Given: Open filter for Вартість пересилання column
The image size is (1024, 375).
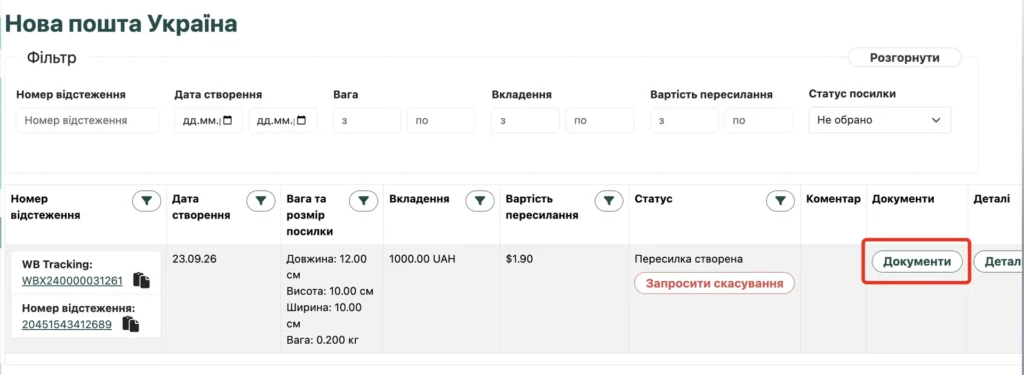Looking at the screenshot, I should [x=609, y=202].
